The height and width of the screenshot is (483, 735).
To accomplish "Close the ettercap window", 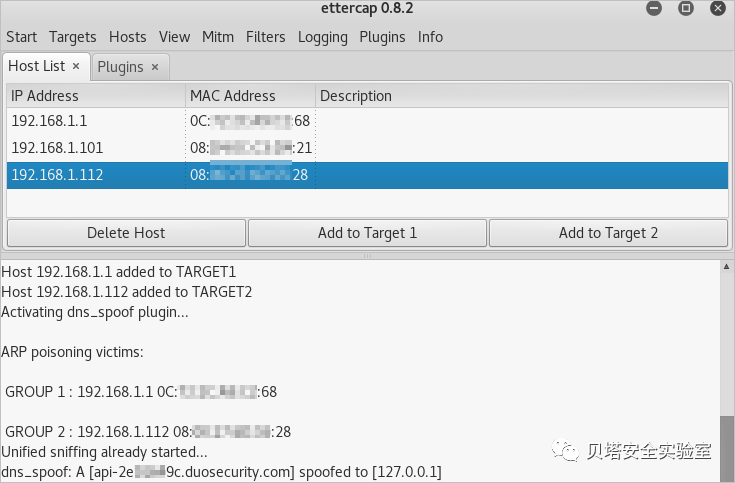I will tap(718, 8).
